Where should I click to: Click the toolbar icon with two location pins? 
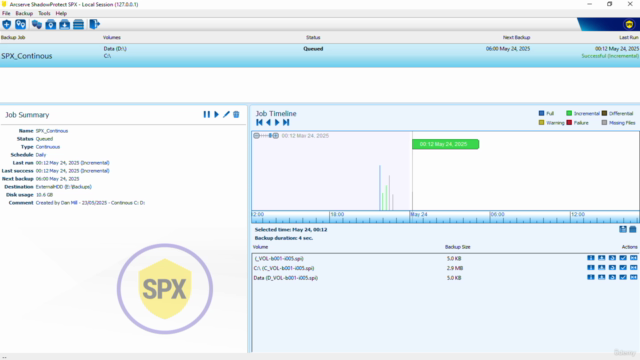point(20,24)
